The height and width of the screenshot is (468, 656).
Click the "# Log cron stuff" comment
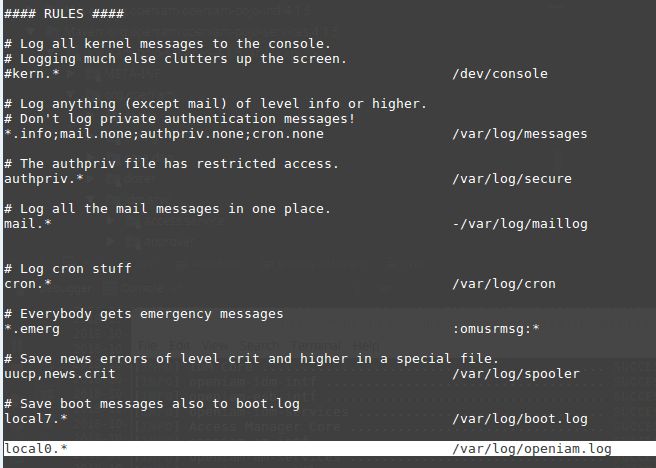click(x=68, y=269)
